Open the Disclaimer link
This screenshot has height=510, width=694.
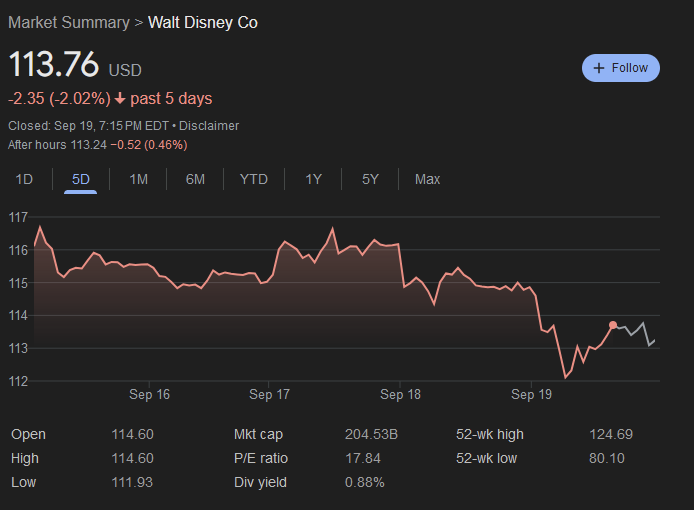[x=209, y=126]
